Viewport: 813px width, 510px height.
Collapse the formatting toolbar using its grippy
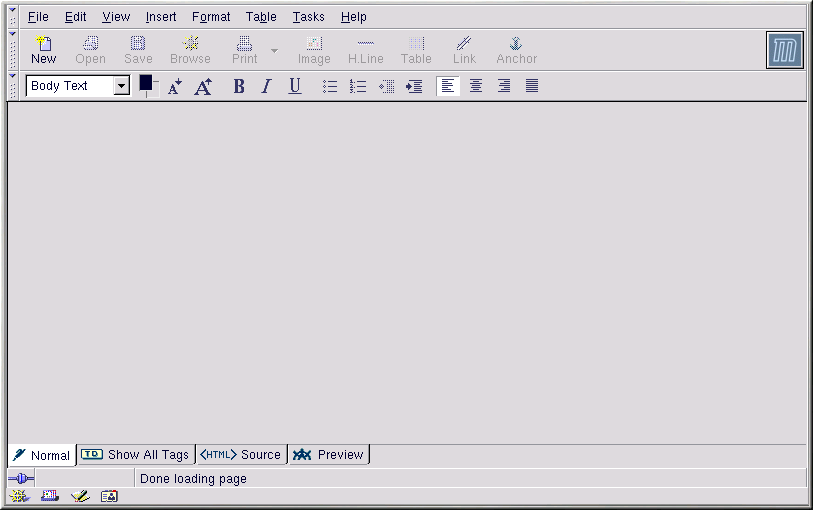[x=12, y=86]
